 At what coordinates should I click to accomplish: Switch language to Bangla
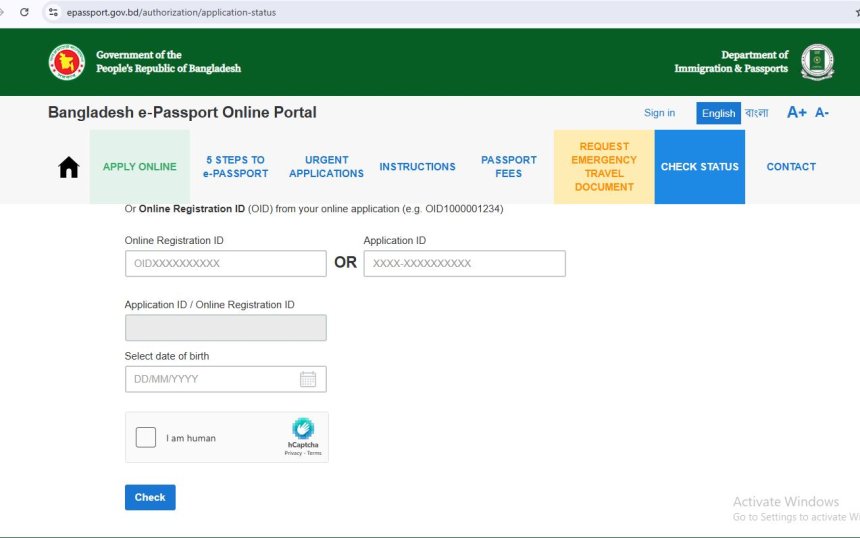[757, 113]
